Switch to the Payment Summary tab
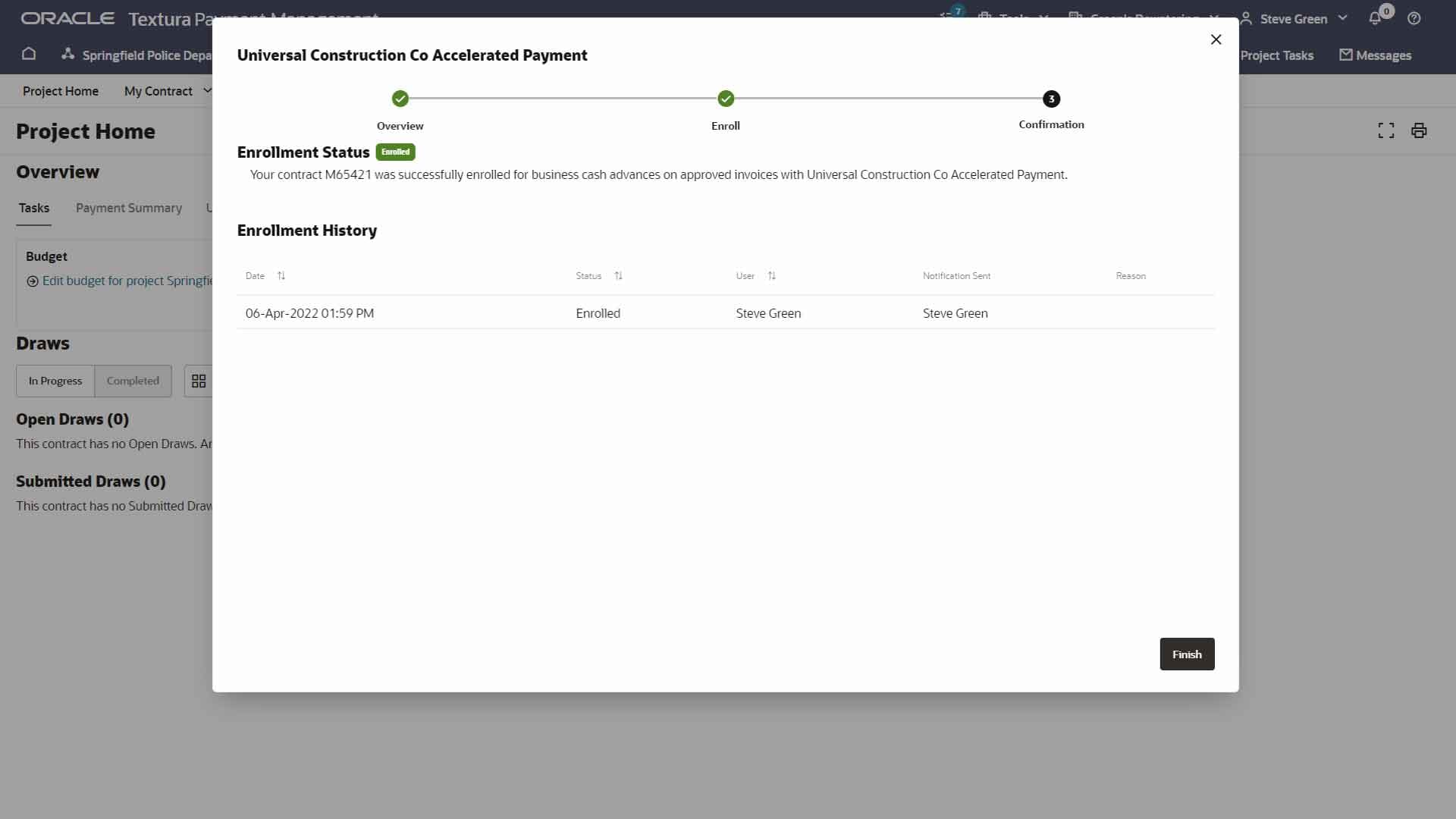 coord(129,208)
